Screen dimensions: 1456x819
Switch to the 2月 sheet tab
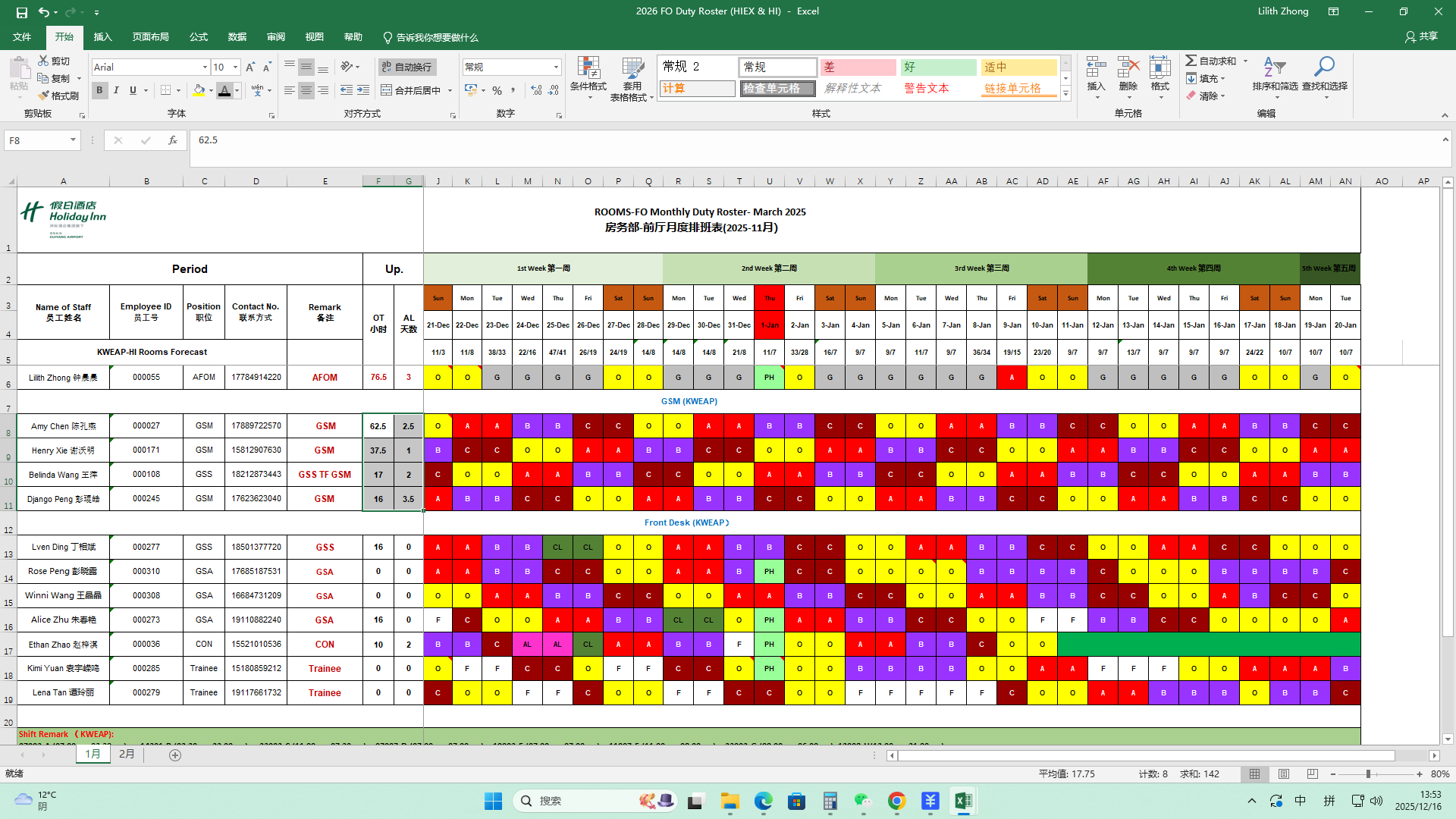(127, 755)
